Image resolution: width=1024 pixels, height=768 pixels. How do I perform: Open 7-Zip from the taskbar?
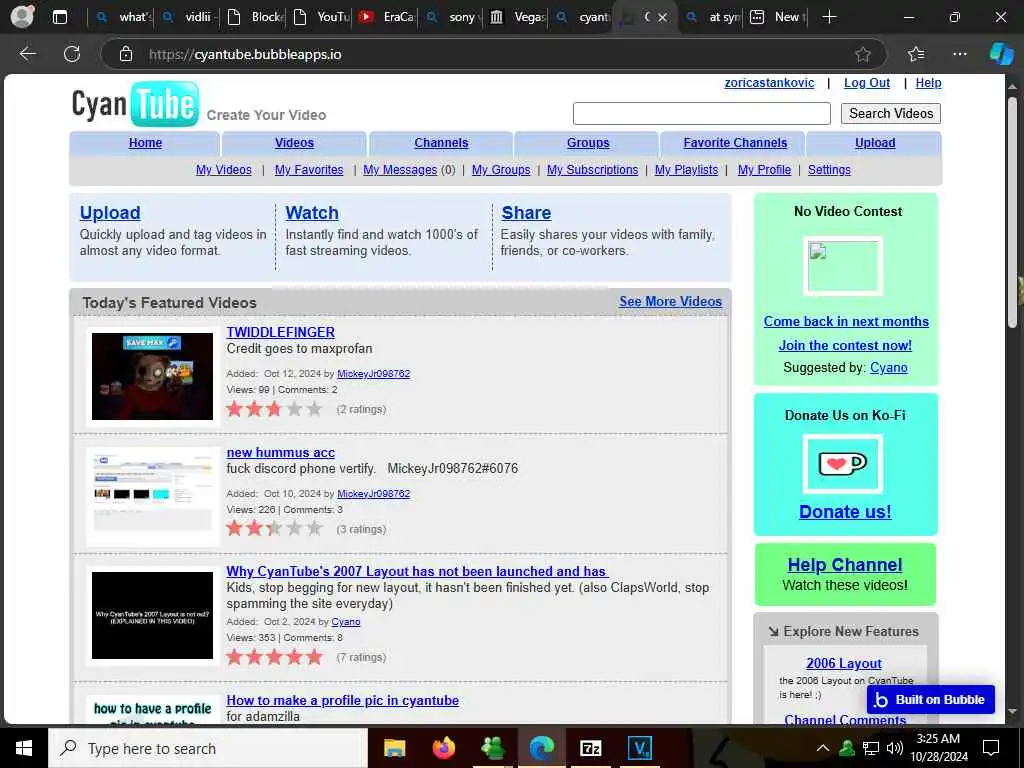(590, 748)
